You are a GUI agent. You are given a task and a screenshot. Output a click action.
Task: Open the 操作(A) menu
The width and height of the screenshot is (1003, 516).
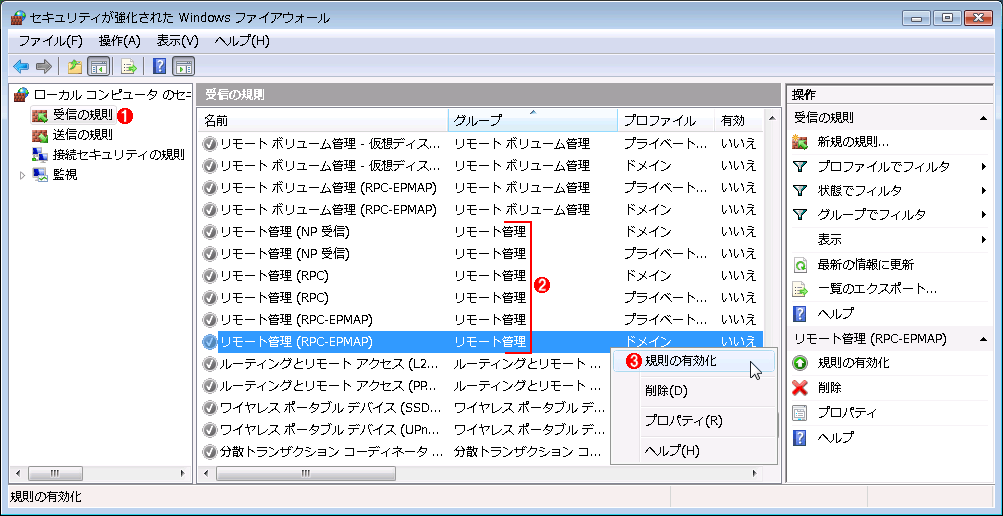(x=120, y=41)
